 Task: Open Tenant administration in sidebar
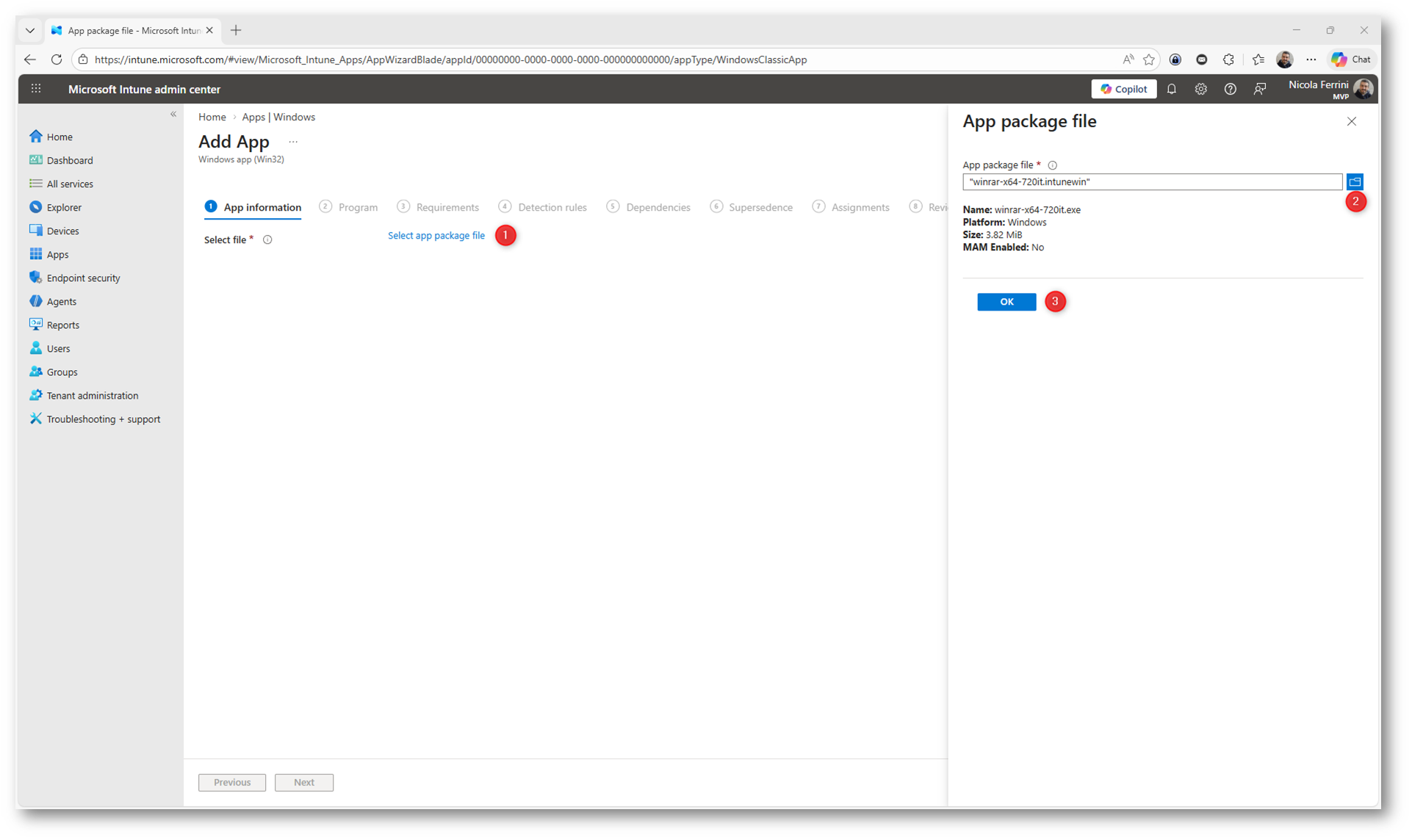point(92,395)
